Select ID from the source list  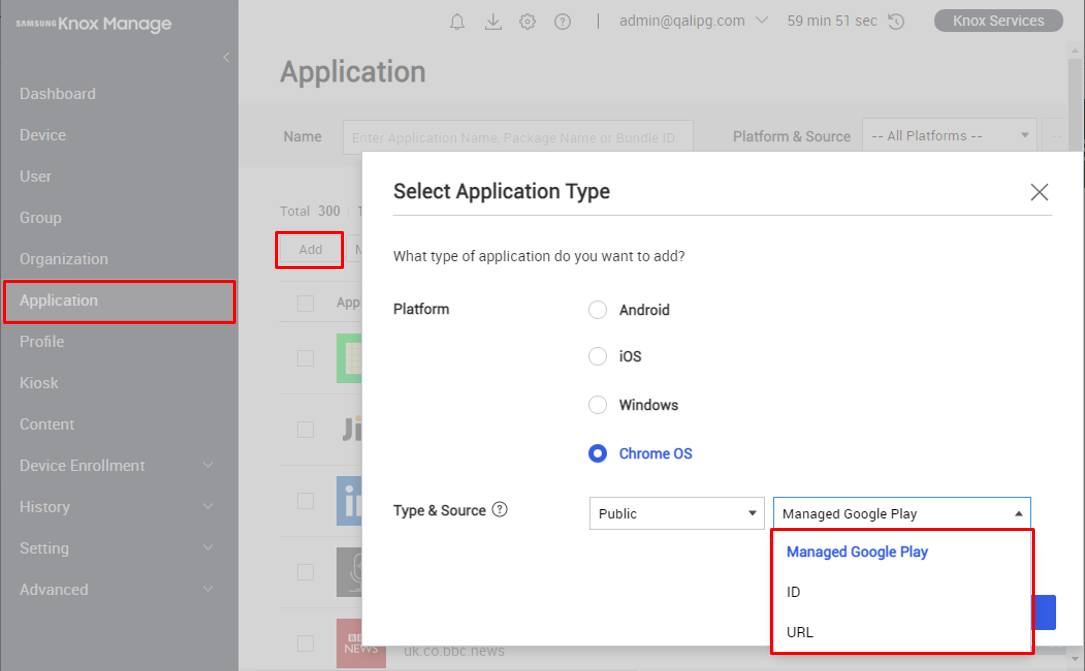tap(794, 592)
